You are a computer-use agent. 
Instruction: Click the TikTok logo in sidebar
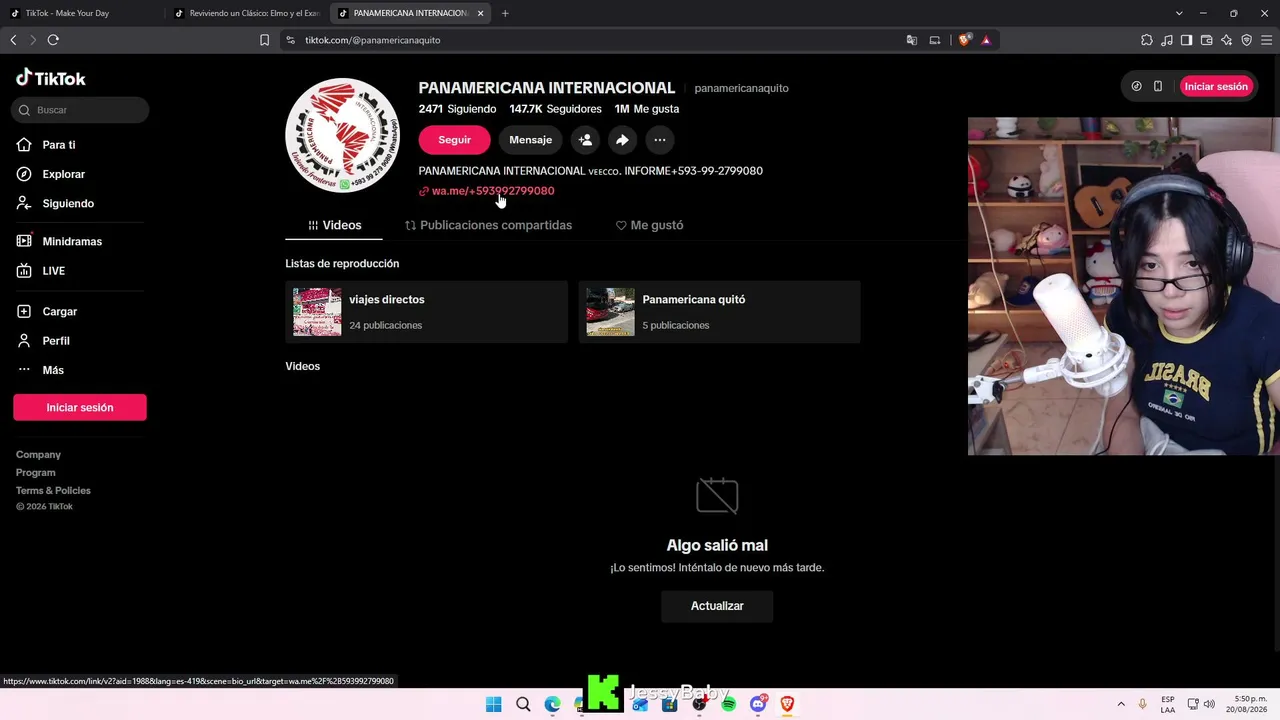pos(51,78)
